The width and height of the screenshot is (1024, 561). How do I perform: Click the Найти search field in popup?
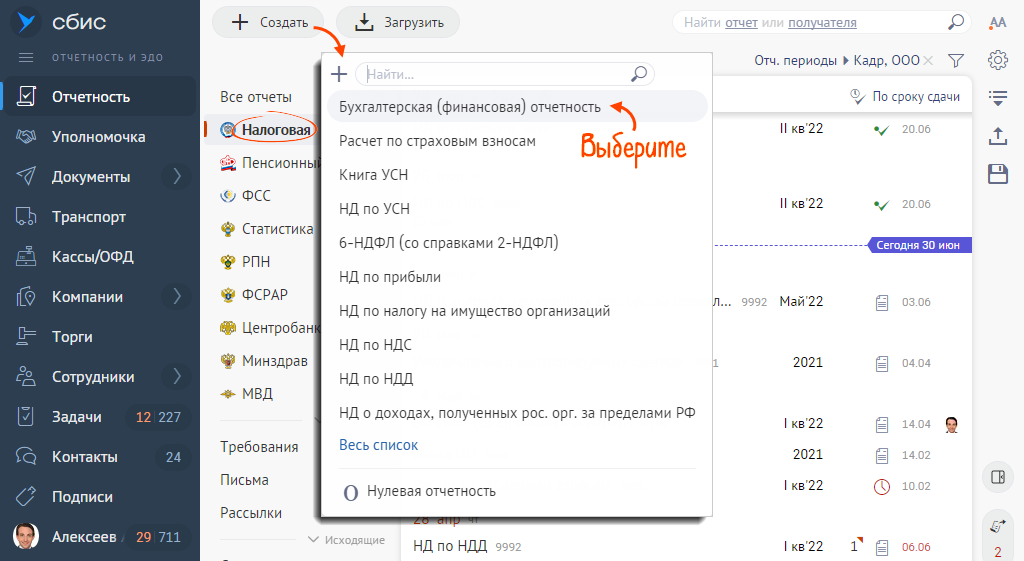click(495, 74)
